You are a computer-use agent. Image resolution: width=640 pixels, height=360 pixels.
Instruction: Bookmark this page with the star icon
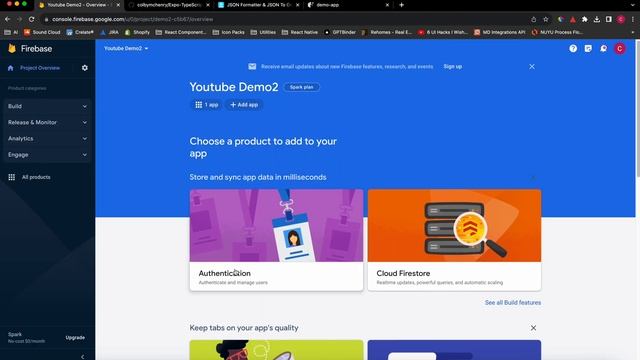tap(546, 19)
